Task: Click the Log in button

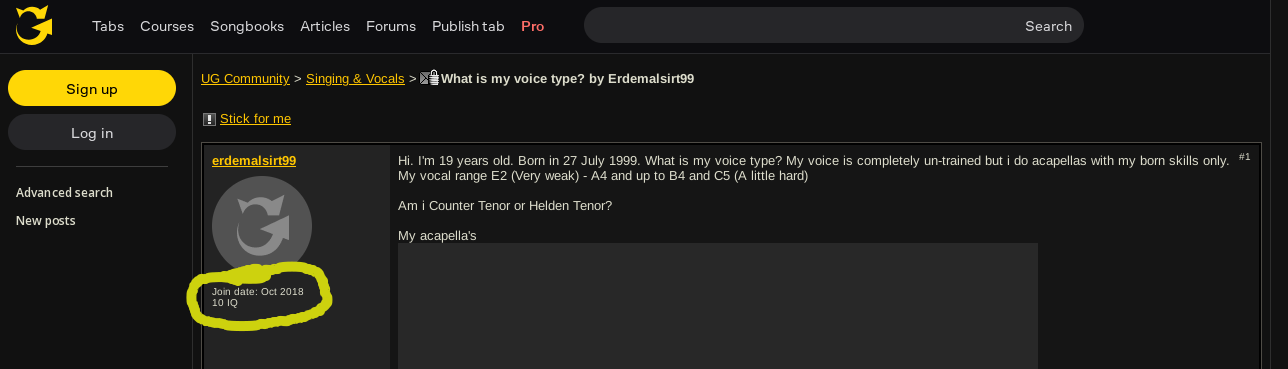Action: (92, 133)
